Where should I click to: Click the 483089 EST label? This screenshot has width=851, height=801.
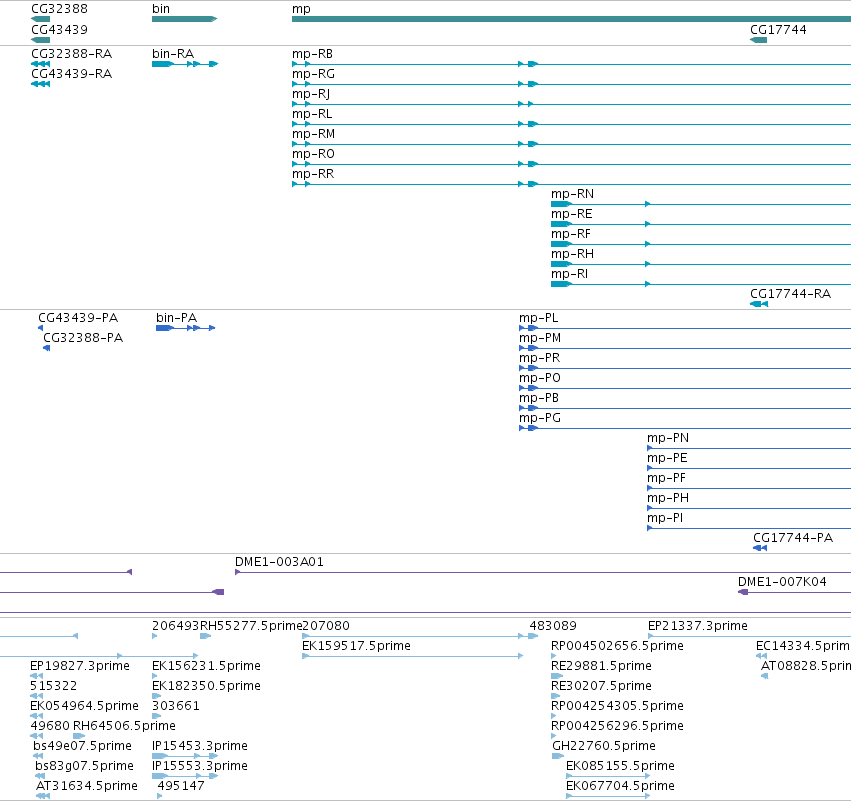[x=553, y=626]
